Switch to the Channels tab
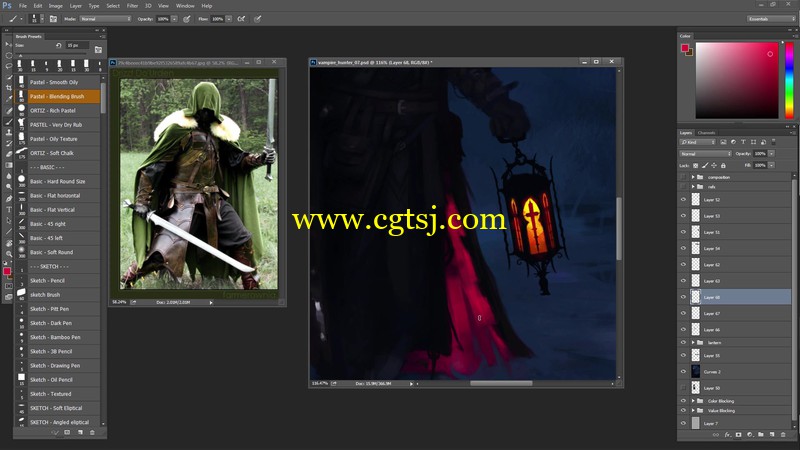 coord(707,133)
